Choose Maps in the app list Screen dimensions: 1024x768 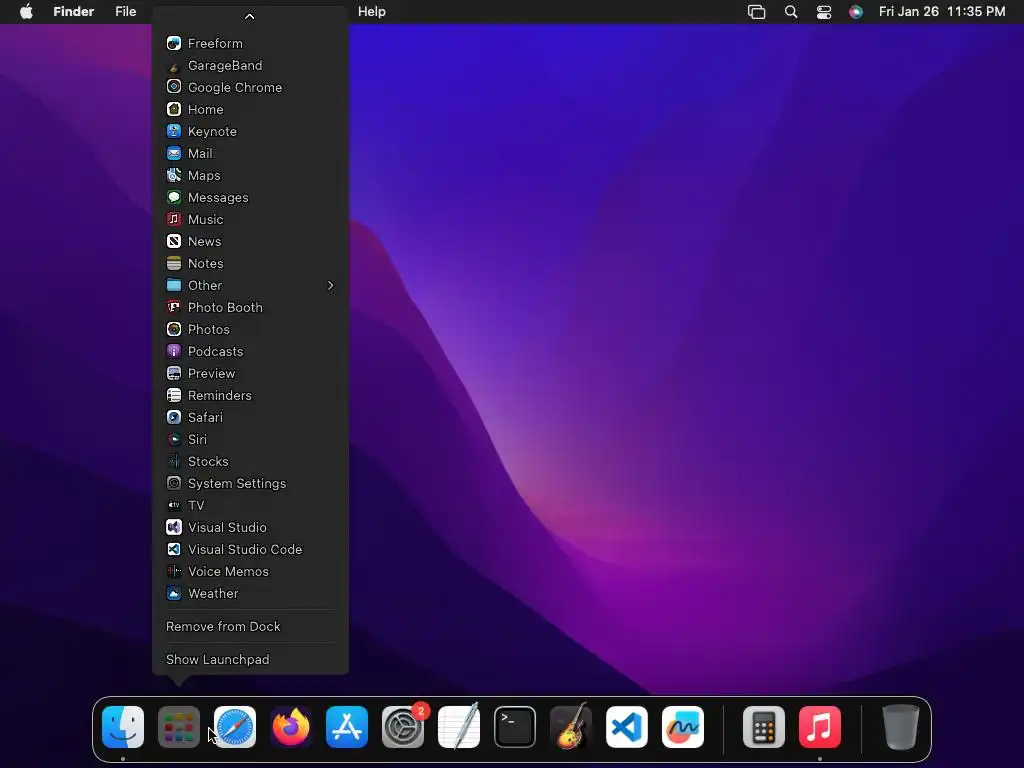[250, 175]
